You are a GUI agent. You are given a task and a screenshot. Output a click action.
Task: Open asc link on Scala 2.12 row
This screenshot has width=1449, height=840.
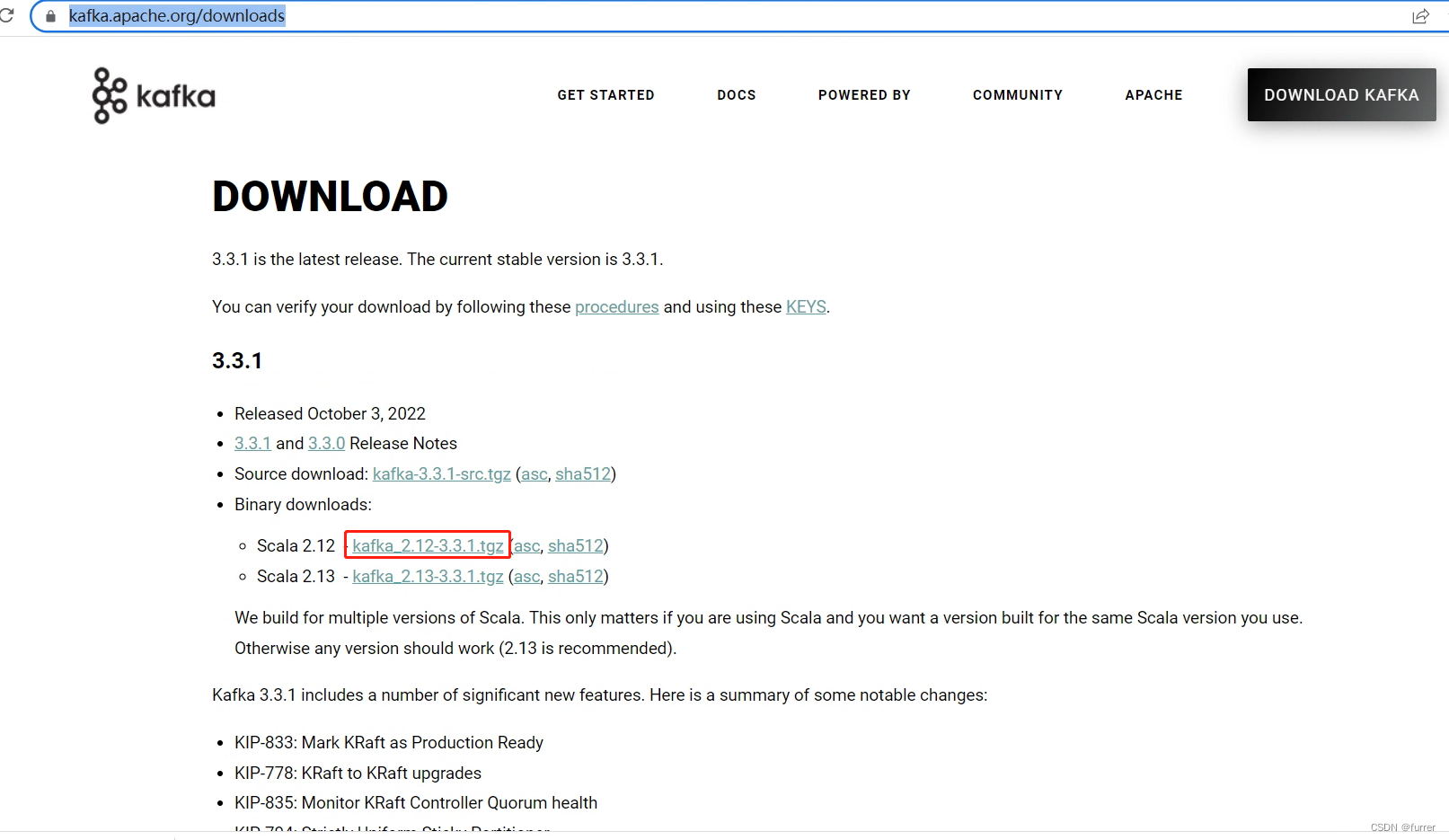coord(527,546)
